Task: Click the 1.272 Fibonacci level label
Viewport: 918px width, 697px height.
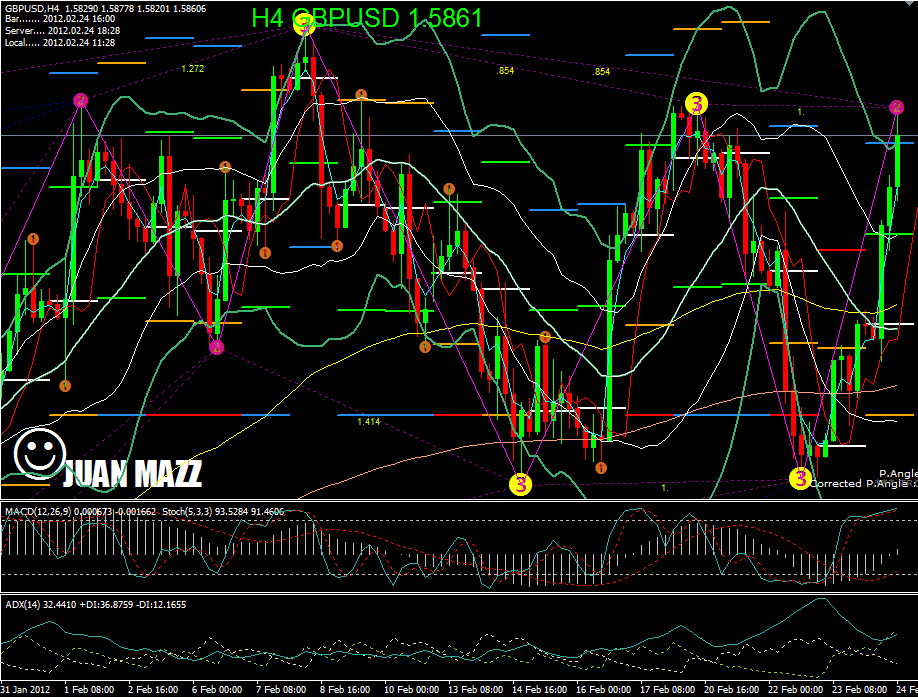Action: pos(193,69)
